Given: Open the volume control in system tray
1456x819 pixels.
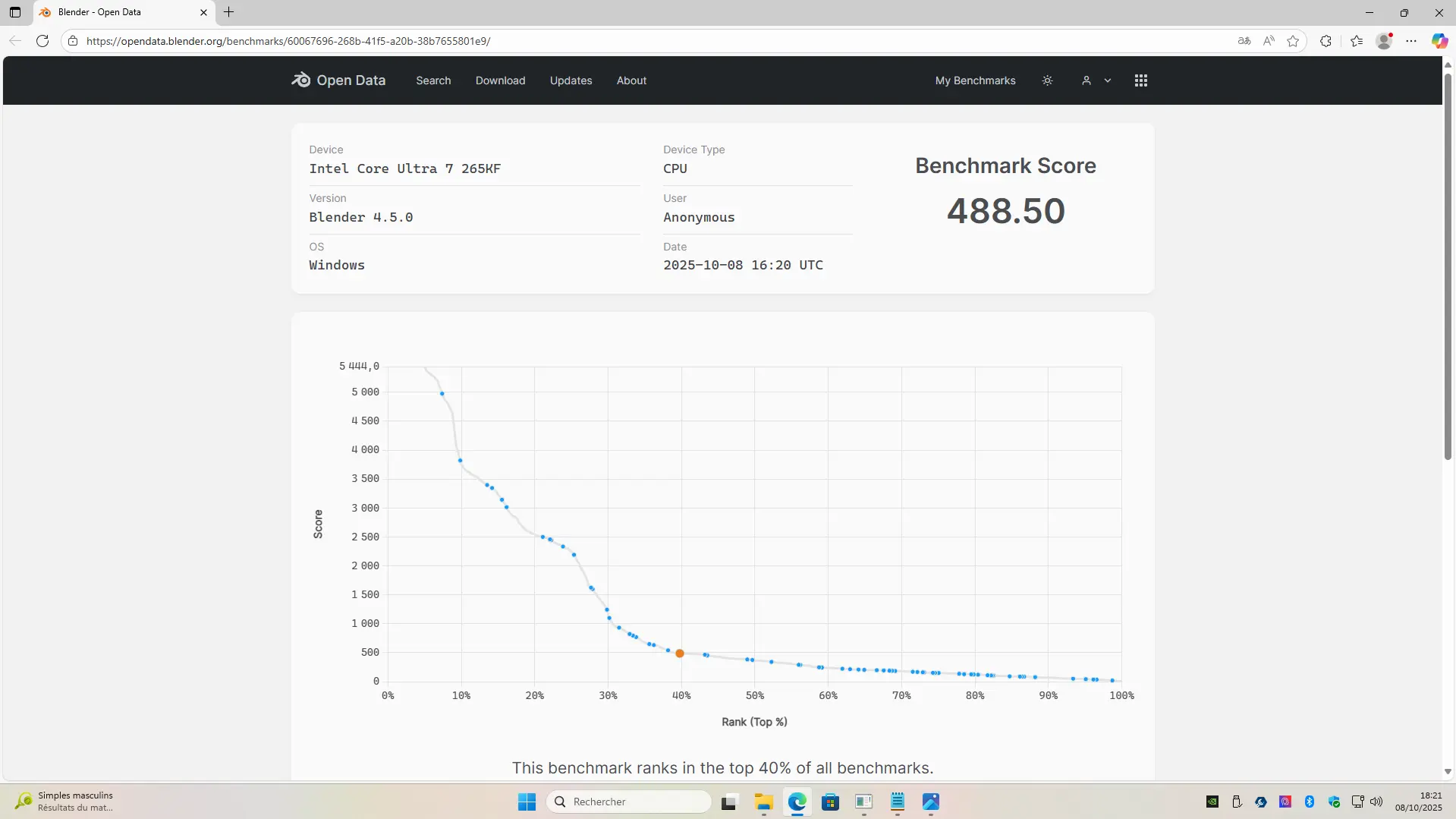Looking at the screenshot, I should tap(1376, 802).
